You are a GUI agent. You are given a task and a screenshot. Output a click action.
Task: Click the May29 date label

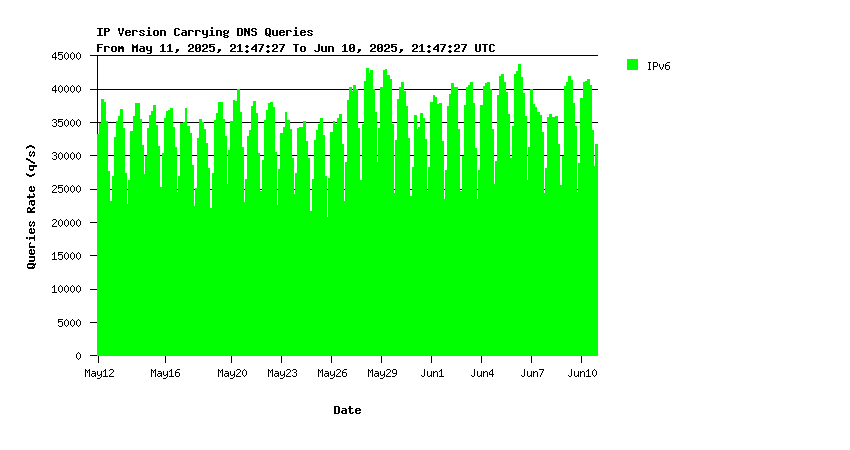pyautogui.click(x=382, y=373)
